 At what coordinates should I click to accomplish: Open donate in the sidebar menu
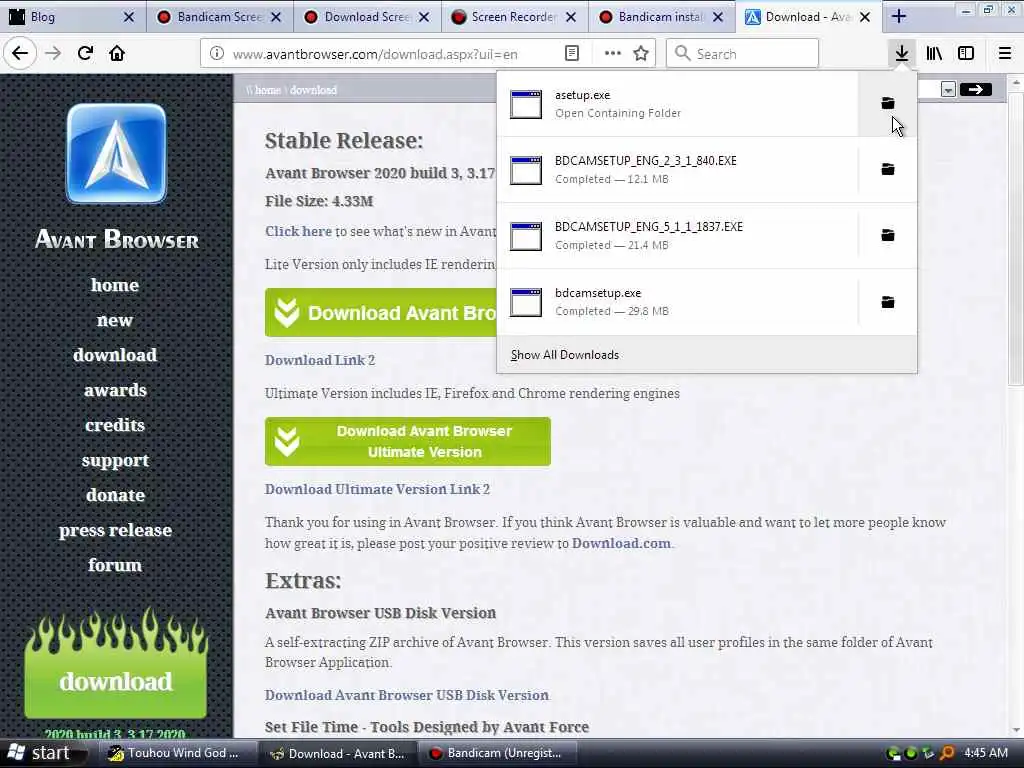tap(115, 494)
